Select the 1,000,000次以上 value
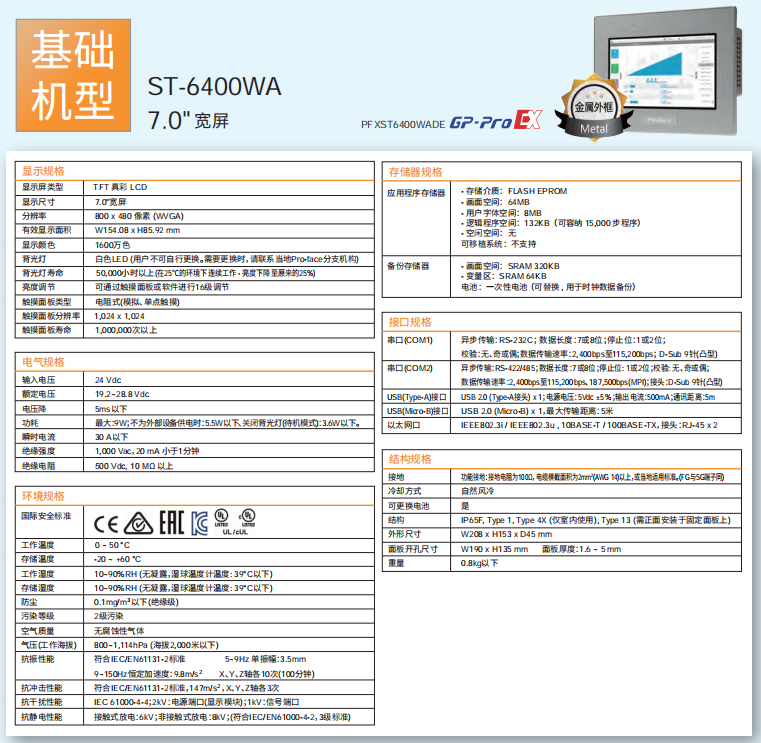761x743 pixels. point(126,330)
